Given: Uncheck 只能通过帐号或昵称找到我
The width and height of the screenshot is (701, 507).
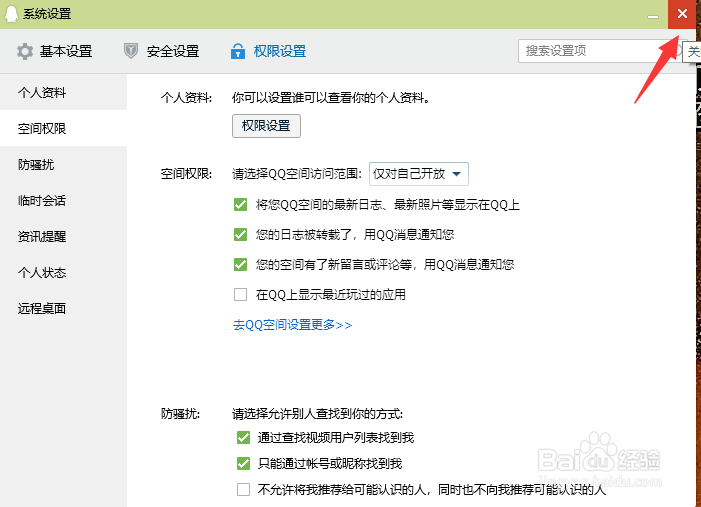Looking at the screenshot, I should click(243, 464).
